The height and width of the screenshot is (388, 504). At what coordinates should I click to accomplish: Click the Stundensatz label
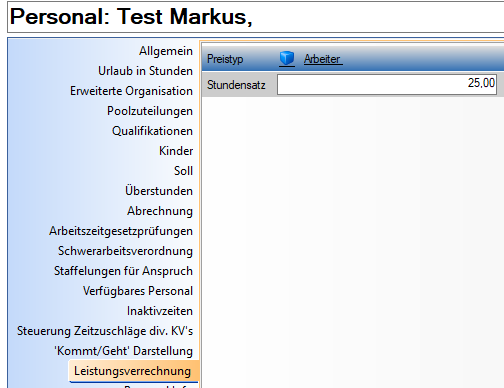tap(236, 85)
